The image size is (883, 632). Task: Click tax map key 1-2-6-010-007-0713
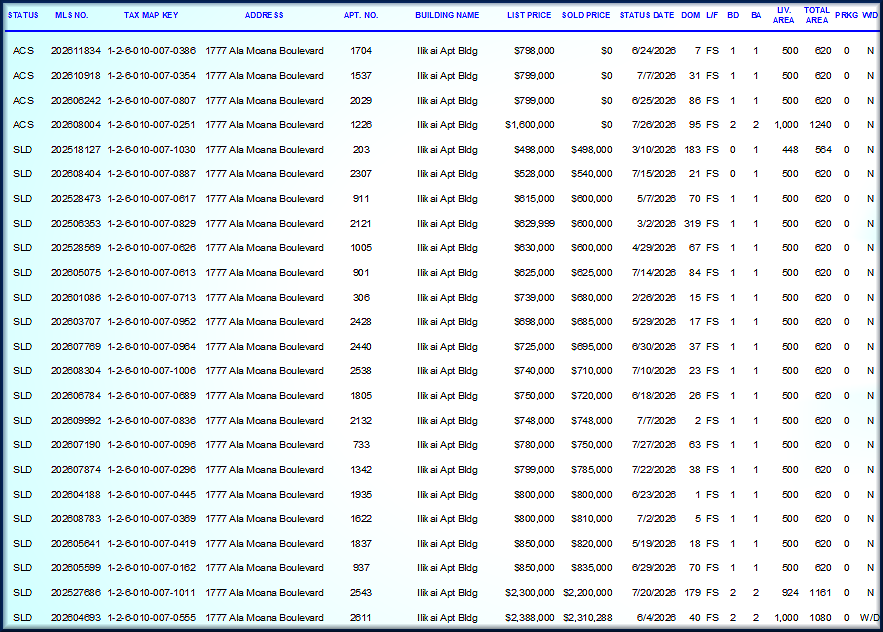click(x=151, y=297)
